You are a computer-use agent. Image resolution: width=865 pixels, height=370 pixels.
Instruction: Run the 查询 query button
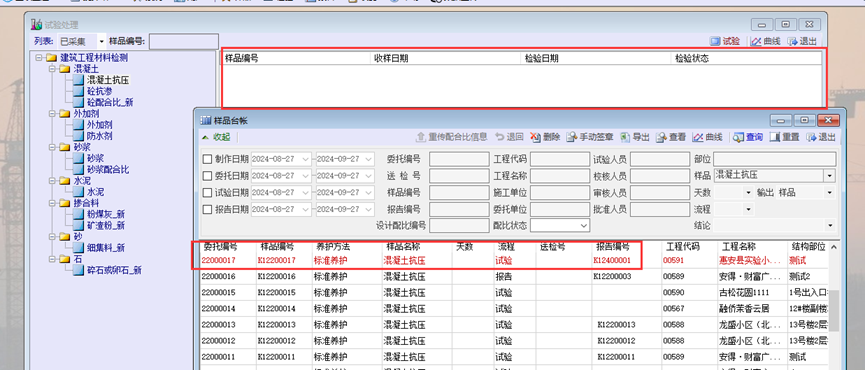[x=748, y=137]
